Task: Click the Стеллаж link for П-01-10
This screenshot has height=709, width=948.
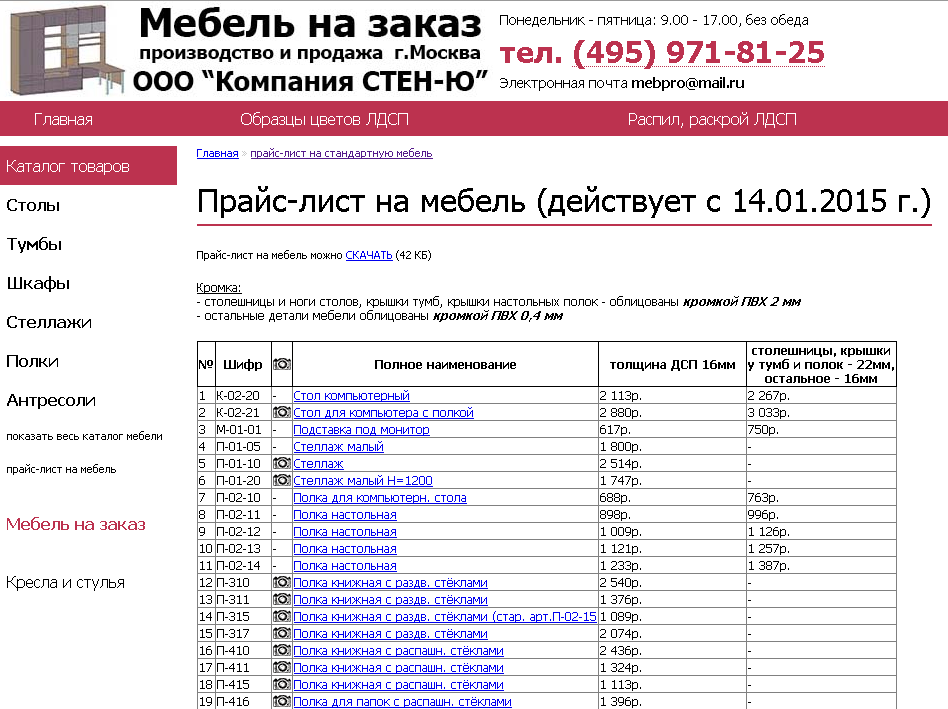Action: coord(318,463)
